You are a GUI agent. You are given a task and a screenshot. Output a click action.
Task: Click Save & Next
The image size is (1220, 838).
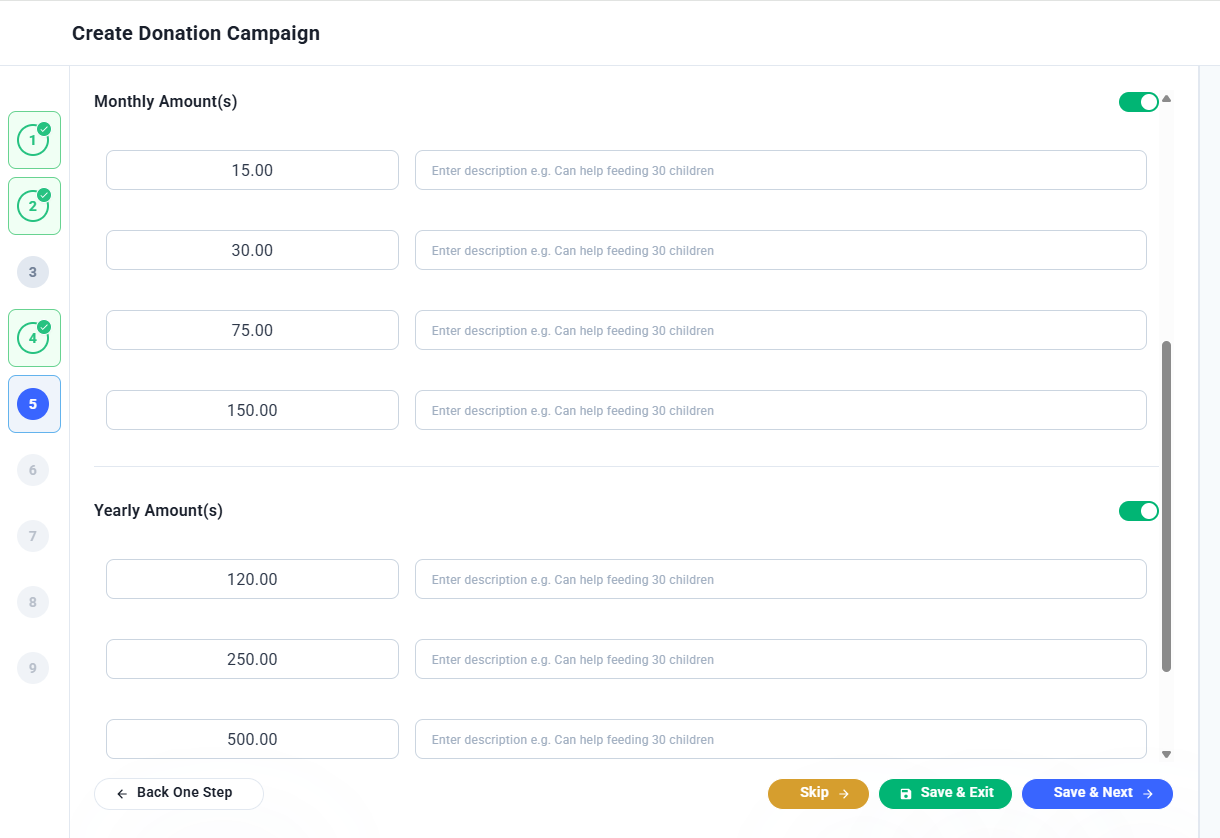[1097, 793]
